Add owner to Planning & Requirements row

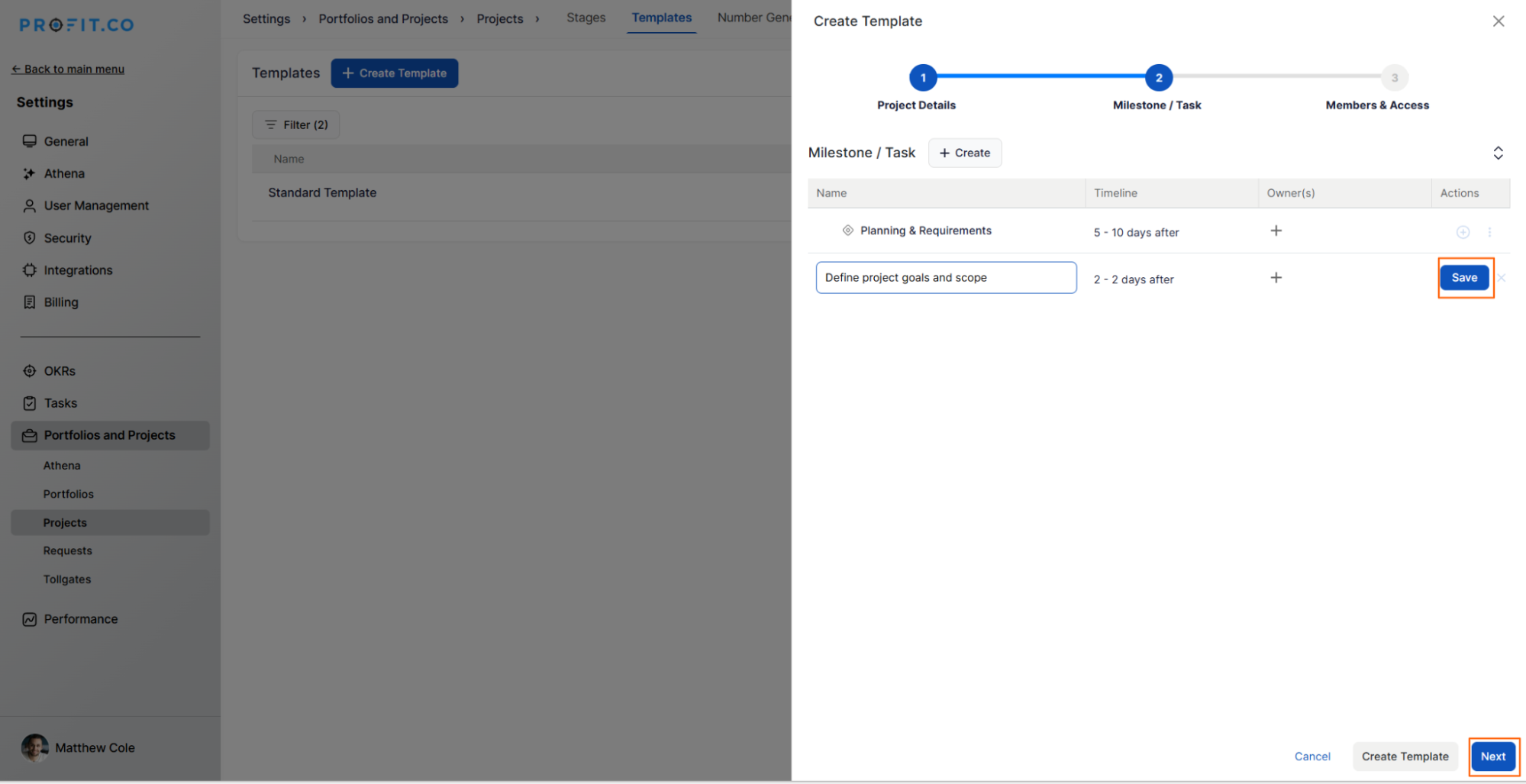point(1276,231)
